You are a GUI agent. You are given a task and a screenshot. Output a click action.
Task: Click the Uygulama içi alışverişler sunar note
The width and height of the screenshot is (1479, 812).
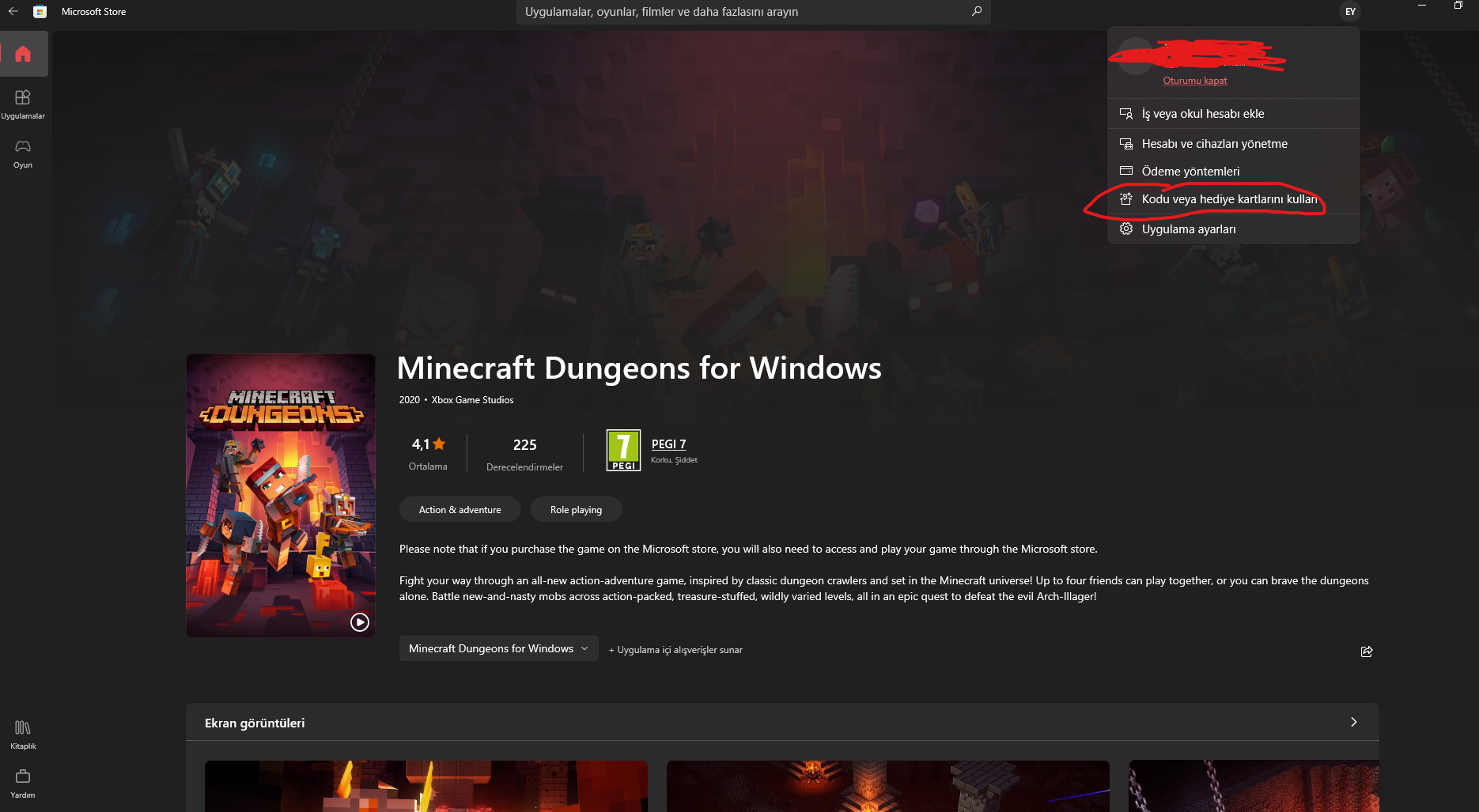(675, 650)
